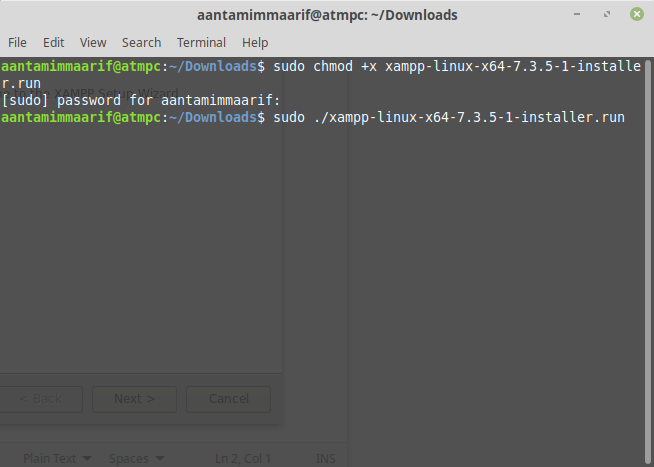
Task: Click the Ln 2, Col 1 status entry
Action: coord(243,458)
